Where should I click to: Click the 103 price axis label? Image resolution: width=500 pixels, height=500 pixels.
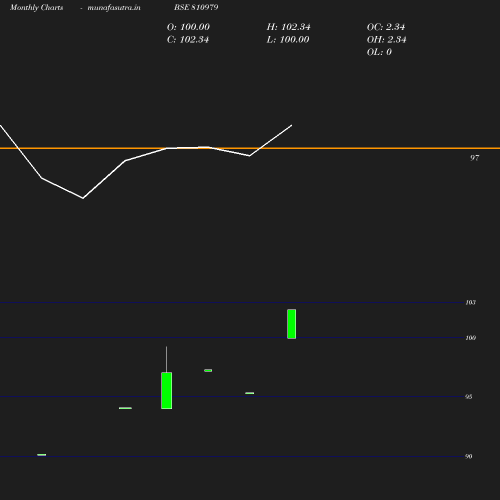[471, 303]
